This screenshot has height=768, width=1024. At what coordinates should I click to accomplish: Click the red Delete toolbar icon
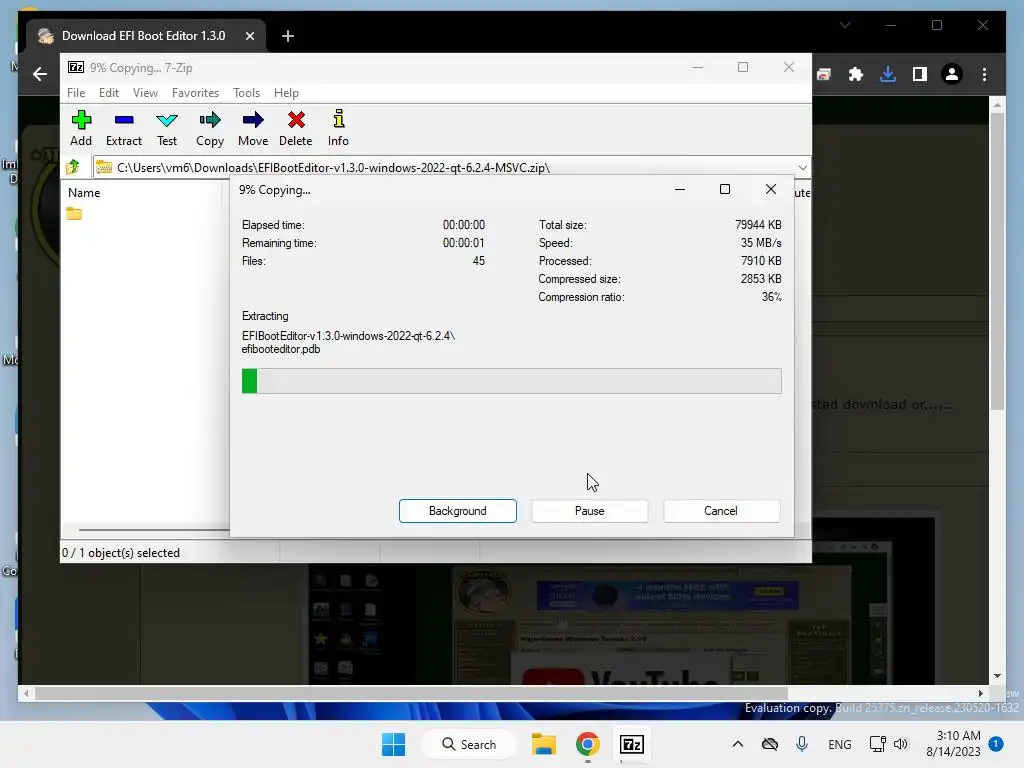pyautogui.click(x=296, y=127)
